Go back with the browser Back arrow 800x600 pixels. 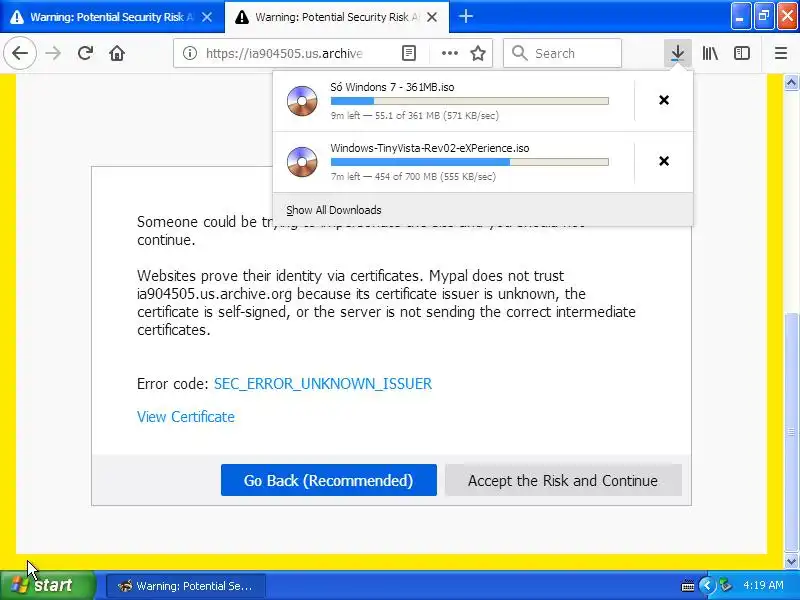(20, 53)
